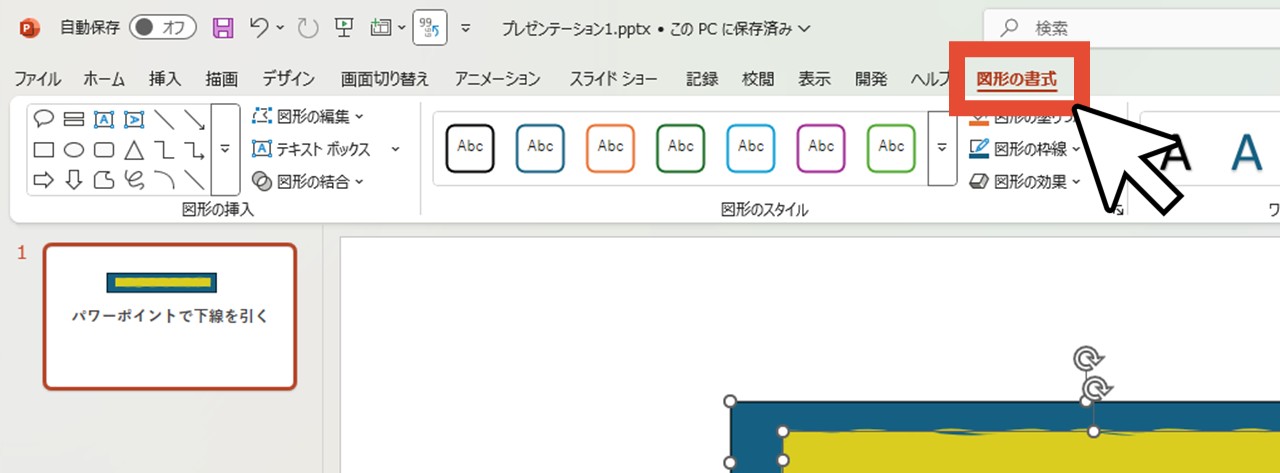This screenshot has width=1280, height=473.
Task: Choose the straight line shape
Action: (x=165, y=119)
